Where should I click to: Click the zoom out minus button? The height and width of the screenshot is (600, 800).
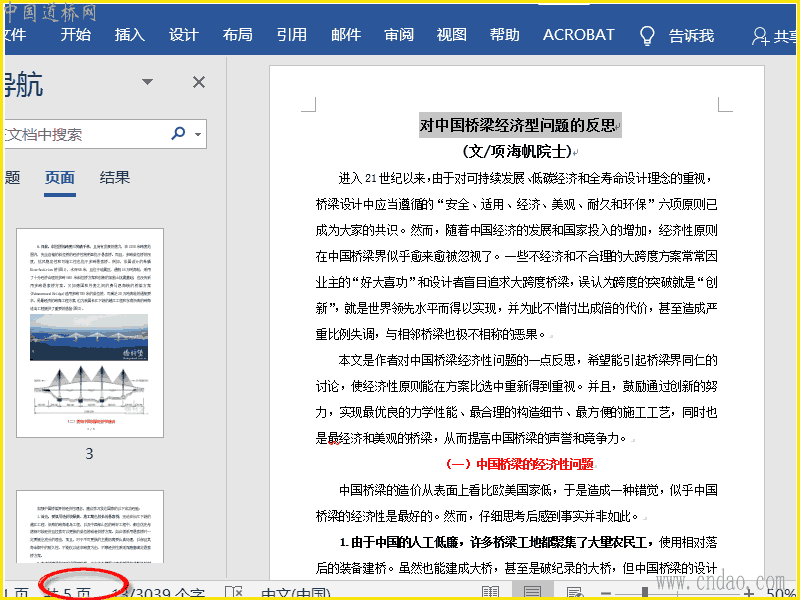606,594
